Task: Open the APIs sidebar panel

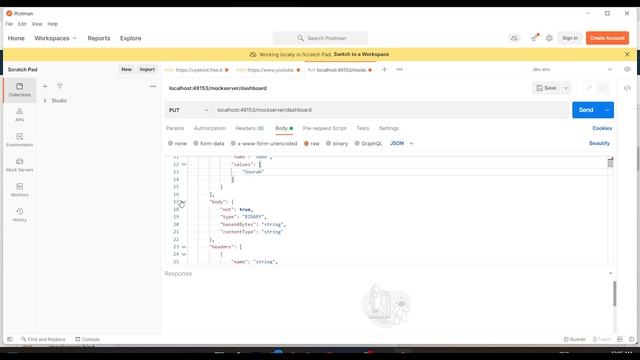Action: pyautogui.click(x=20, y=115)
